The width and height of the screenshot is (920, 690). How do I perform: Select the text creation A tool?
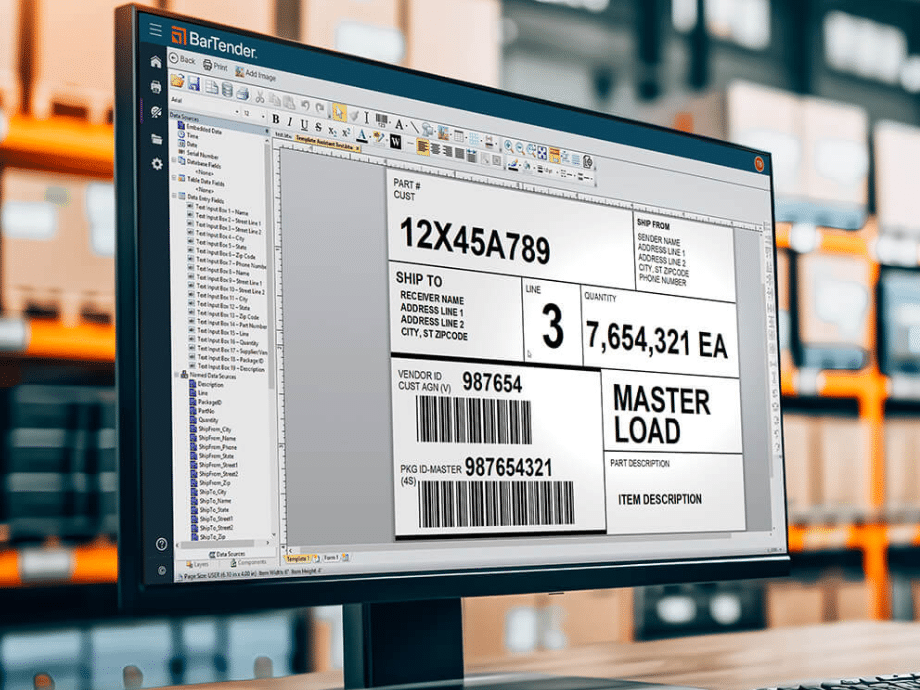click(x=399, y=124)
